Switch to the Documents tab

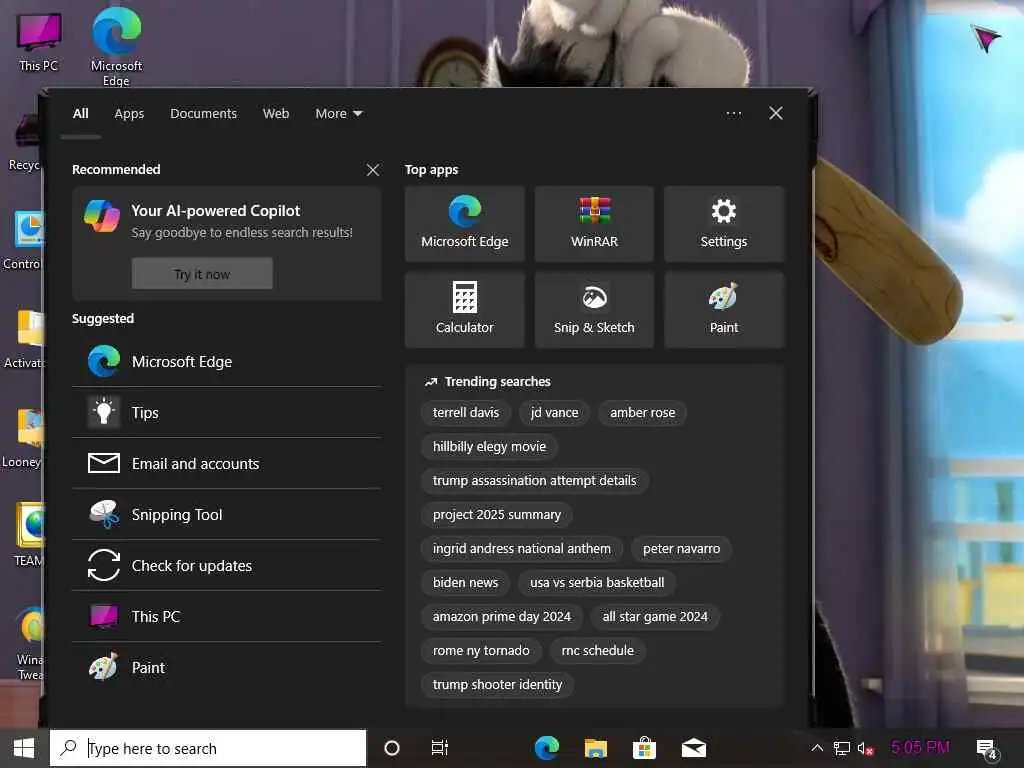pos(204,114)
